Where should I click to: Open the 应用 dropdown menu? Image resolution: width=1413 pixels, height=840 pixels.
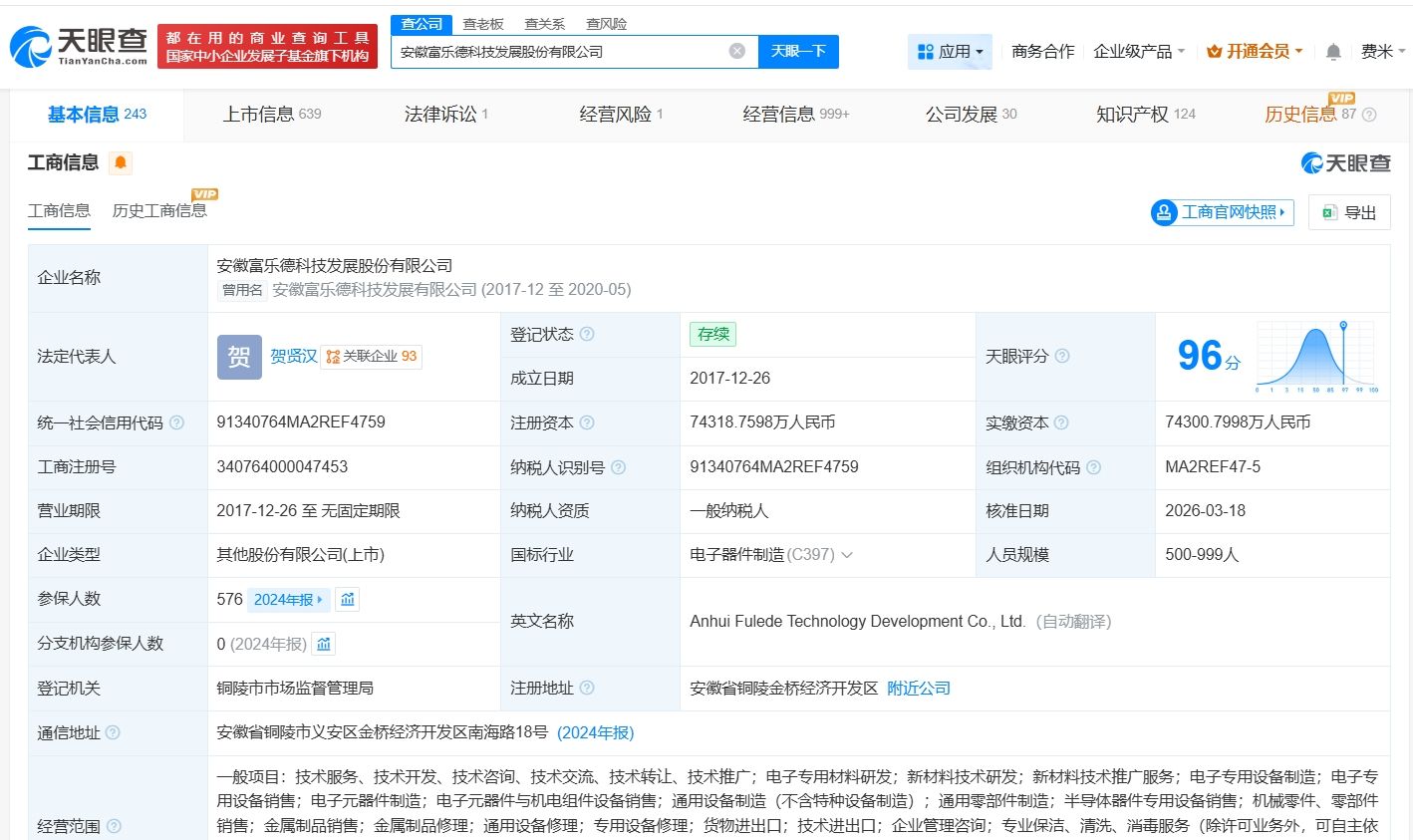click(950, 51)
